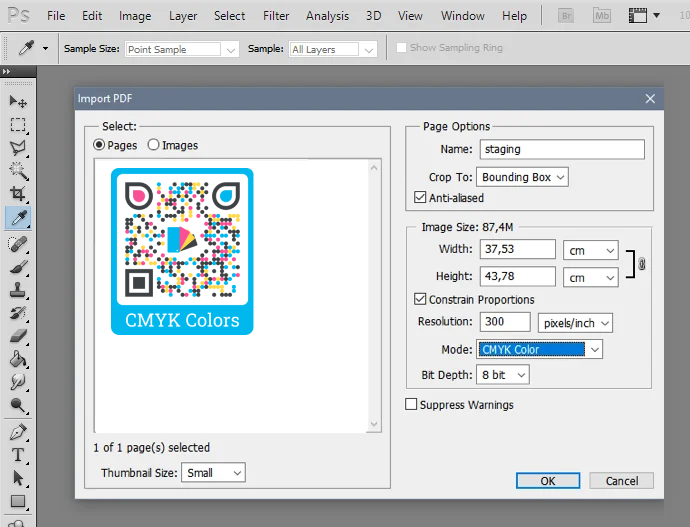Select the CMYK Colors page thumbnail

click(x=182, y=251)
